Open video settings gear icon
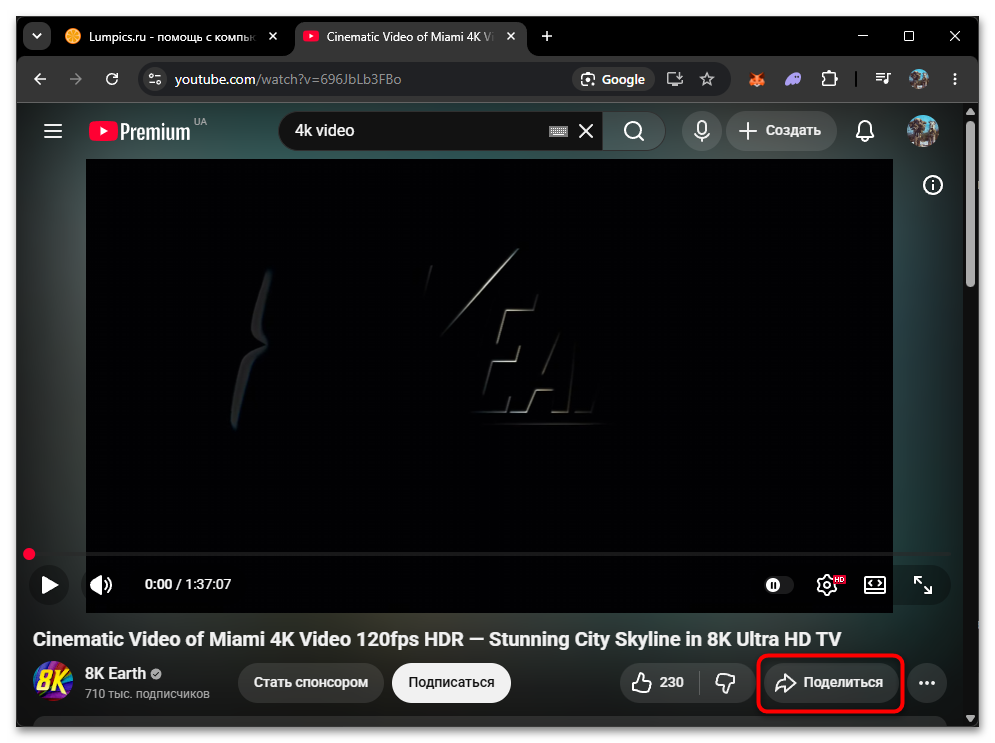 coord(827,584)
